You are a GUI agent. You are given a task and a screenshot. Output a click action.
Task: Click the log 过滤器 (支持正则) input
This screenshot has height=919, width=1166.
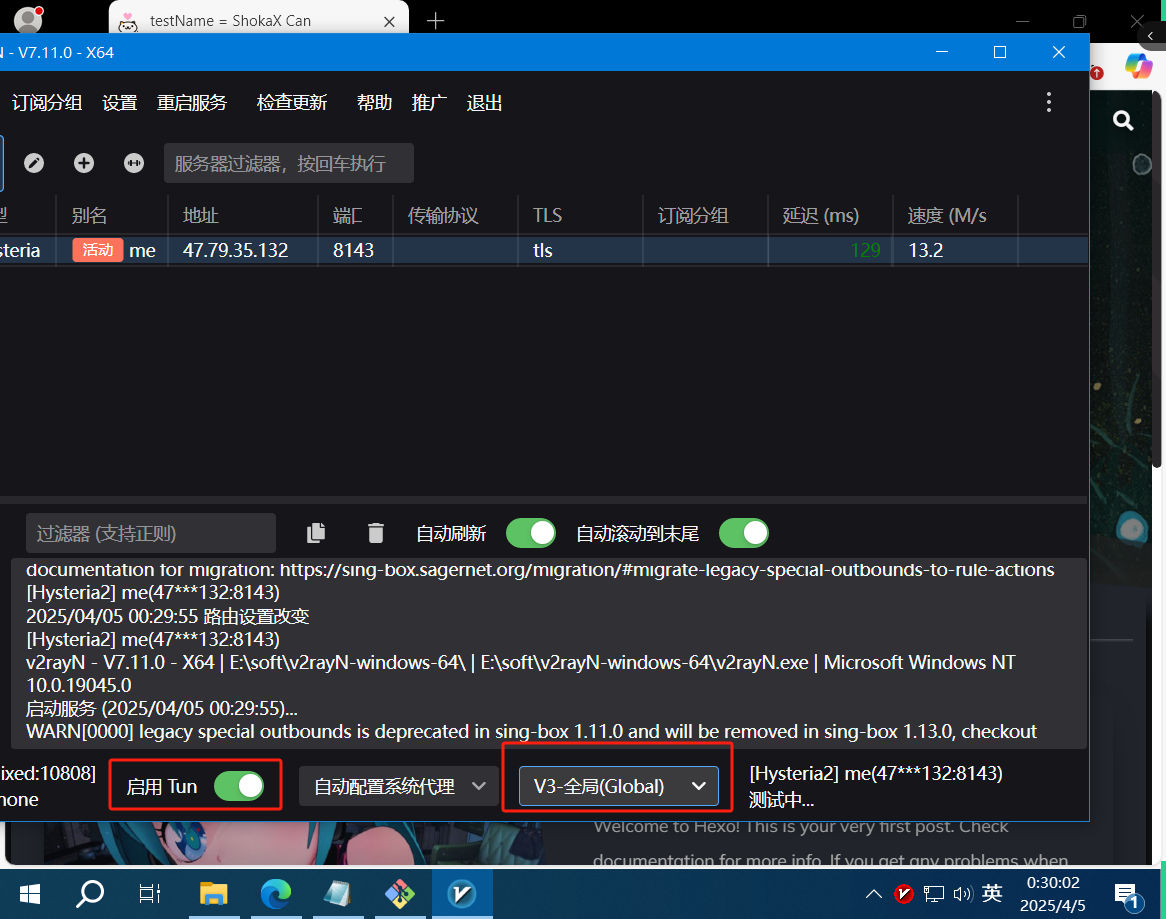pyautogui.click(x=151, y=533)
